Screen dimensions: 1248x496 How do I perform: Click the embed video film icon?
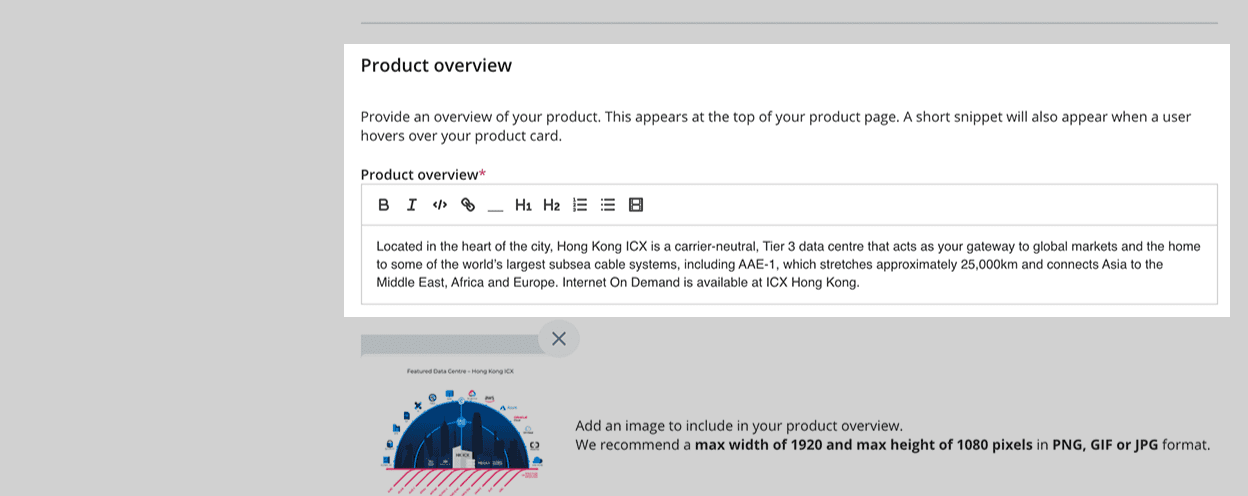click(635, 205)
